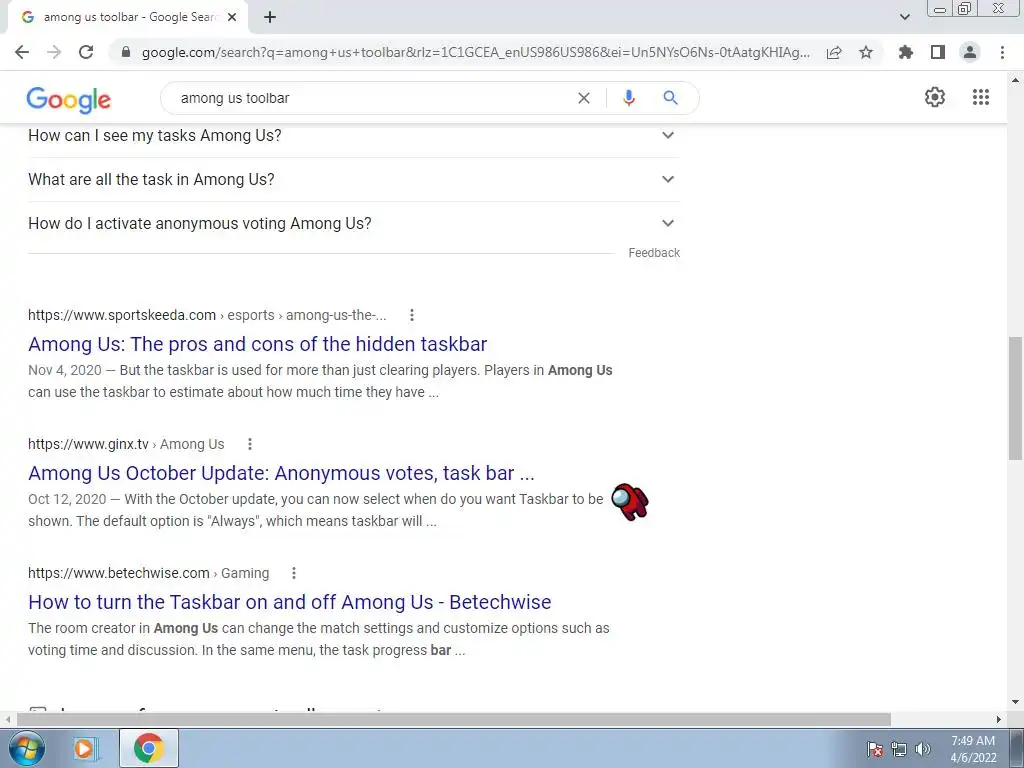Image resolution: width=1024 pixels, height=768 pixels.
Task: Open the betechwise result options menu
Action: click(294, 573)
